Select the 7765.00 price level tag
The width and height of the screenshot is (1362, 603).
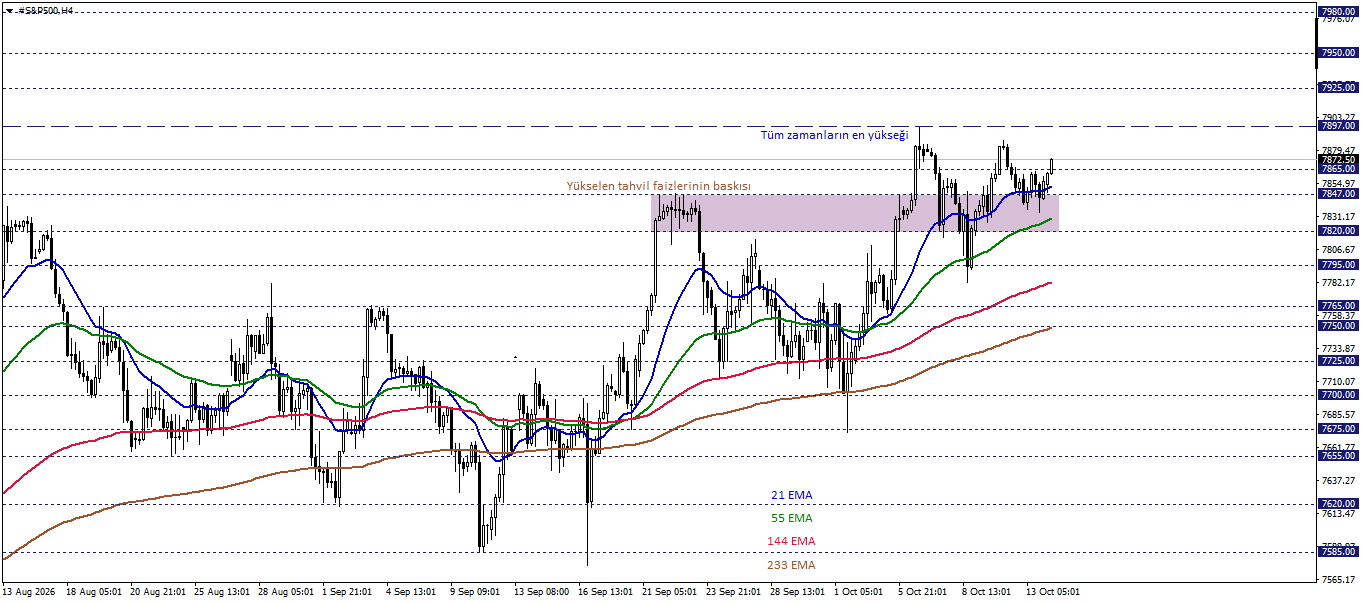tap(1338, 306)
